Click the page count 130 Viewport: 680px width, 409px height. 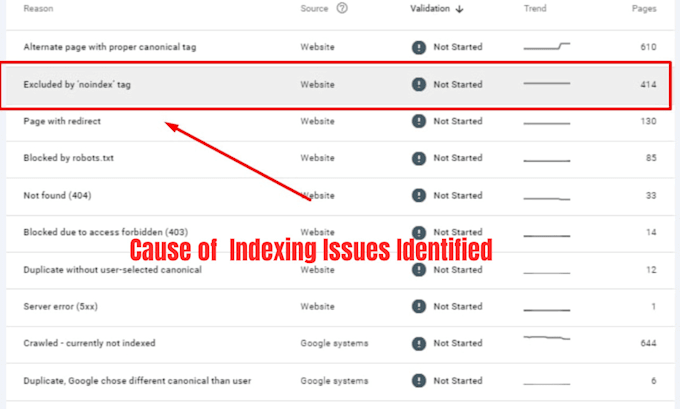pyautogui.click(x=648, y=121)
